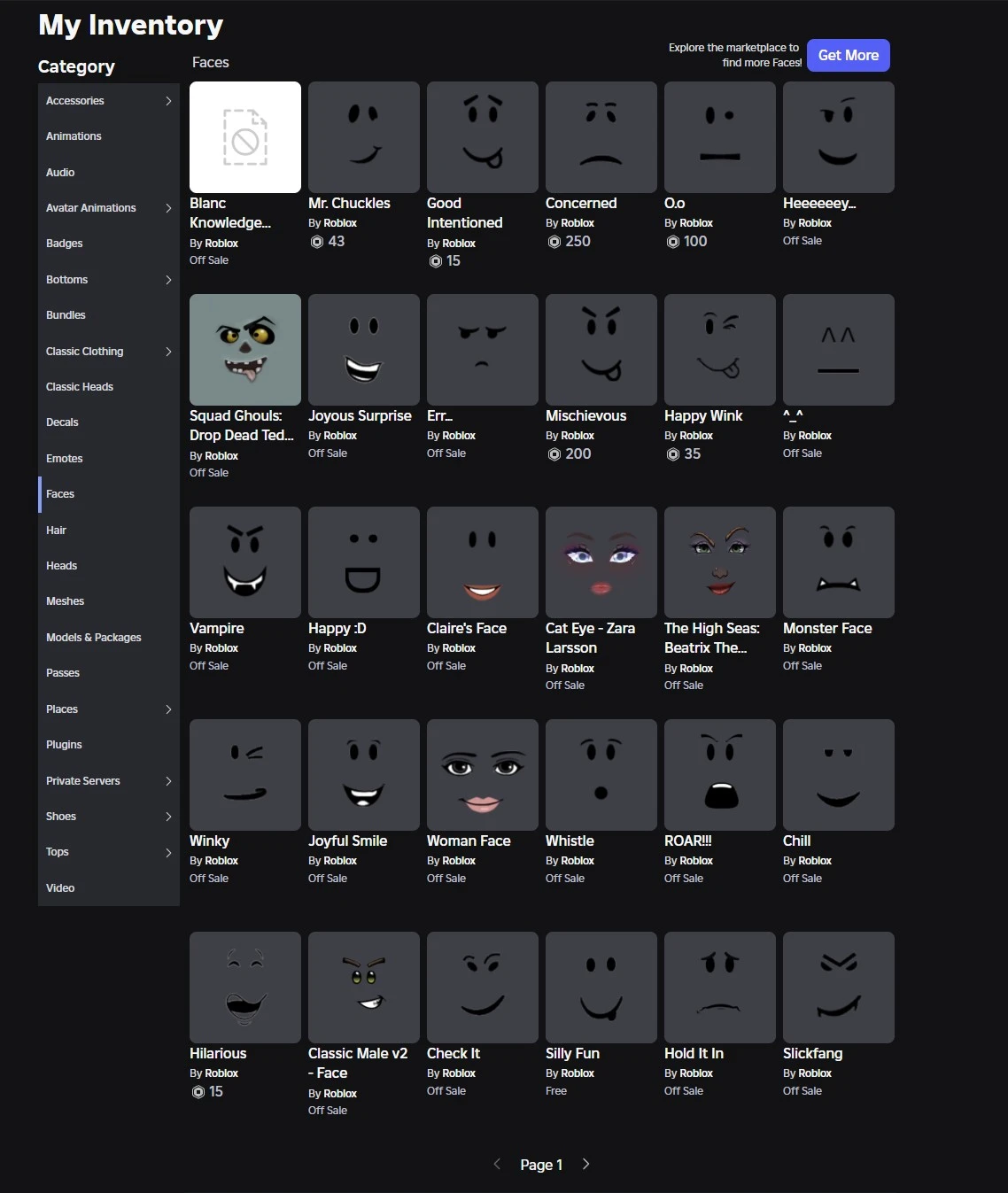Open the Hold It In thumbnail

pyautogui.click(x=720, y=988)
